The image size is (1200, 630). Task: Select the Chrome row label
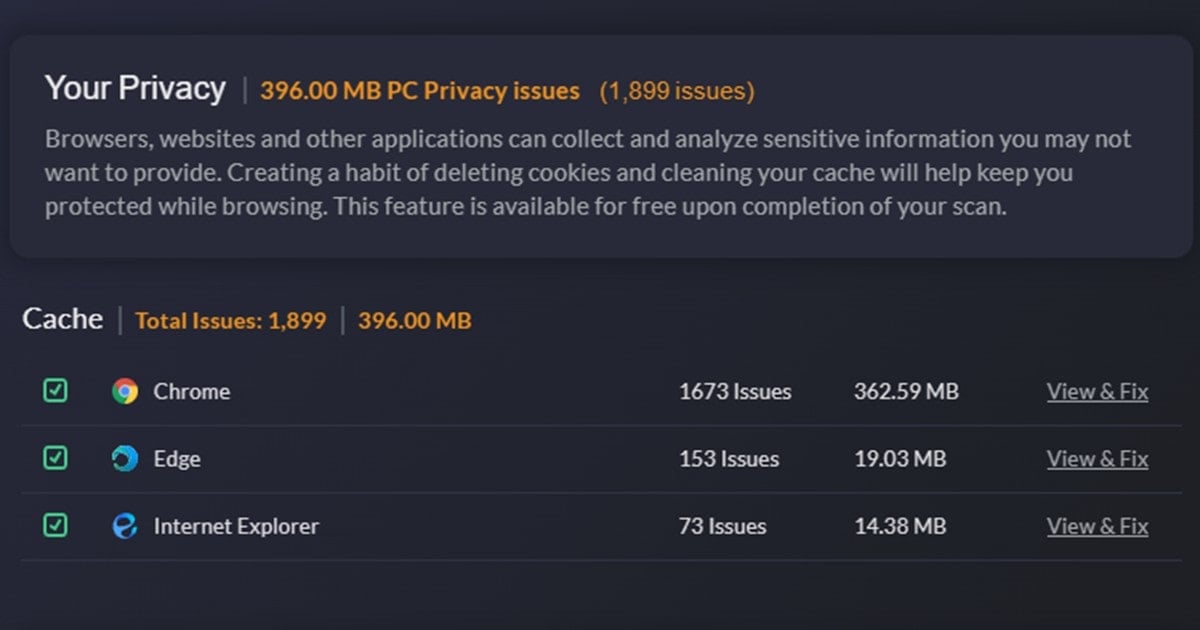tap(191, 392)
